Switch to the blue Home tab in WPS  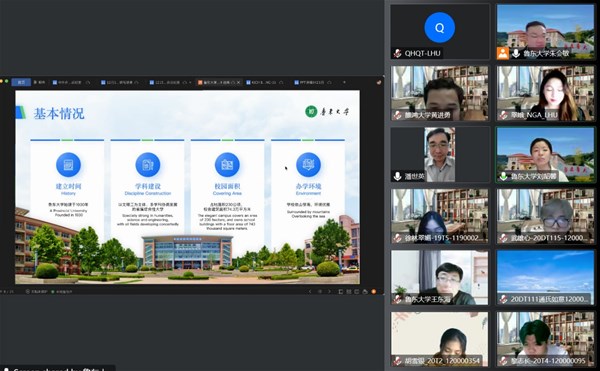click(21, 82)
